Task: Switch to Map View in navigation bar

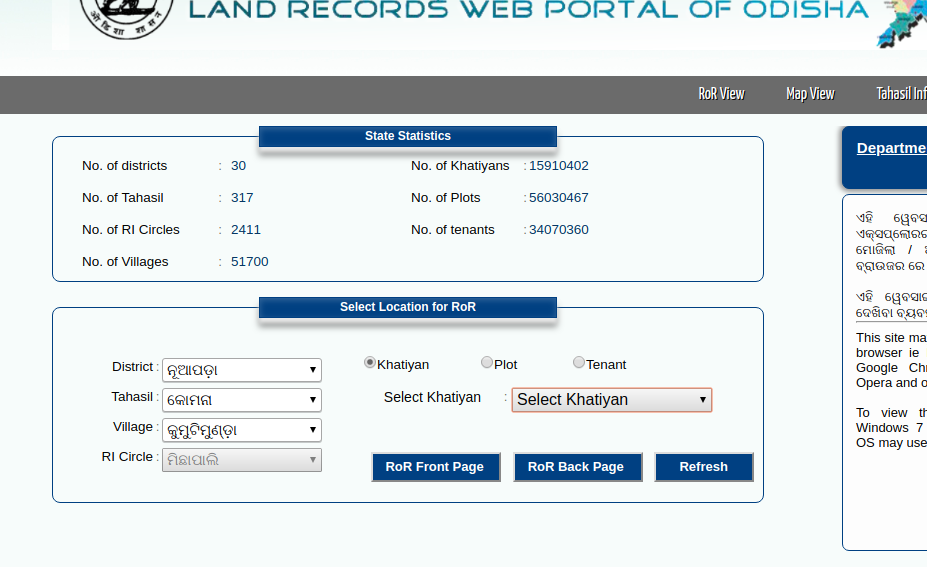Action: 810,94
